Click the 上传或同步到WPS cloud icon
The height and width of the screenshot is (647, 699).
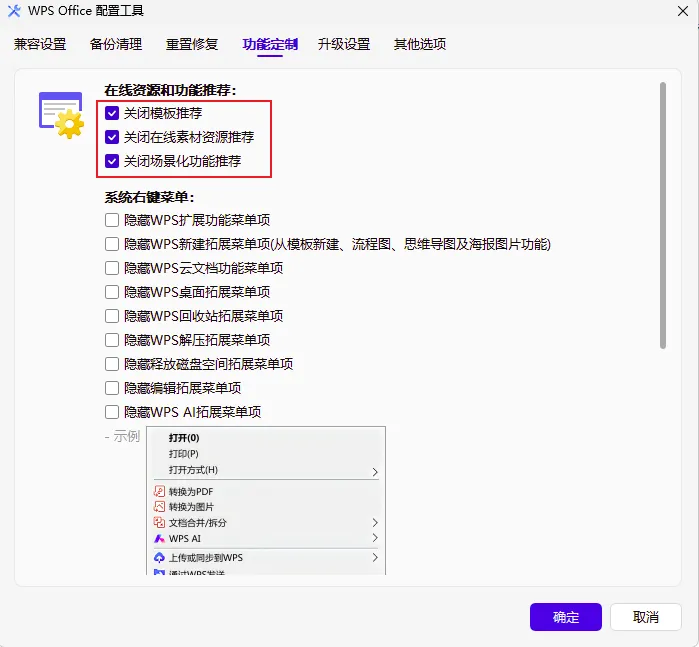click(x=159, y=557)
